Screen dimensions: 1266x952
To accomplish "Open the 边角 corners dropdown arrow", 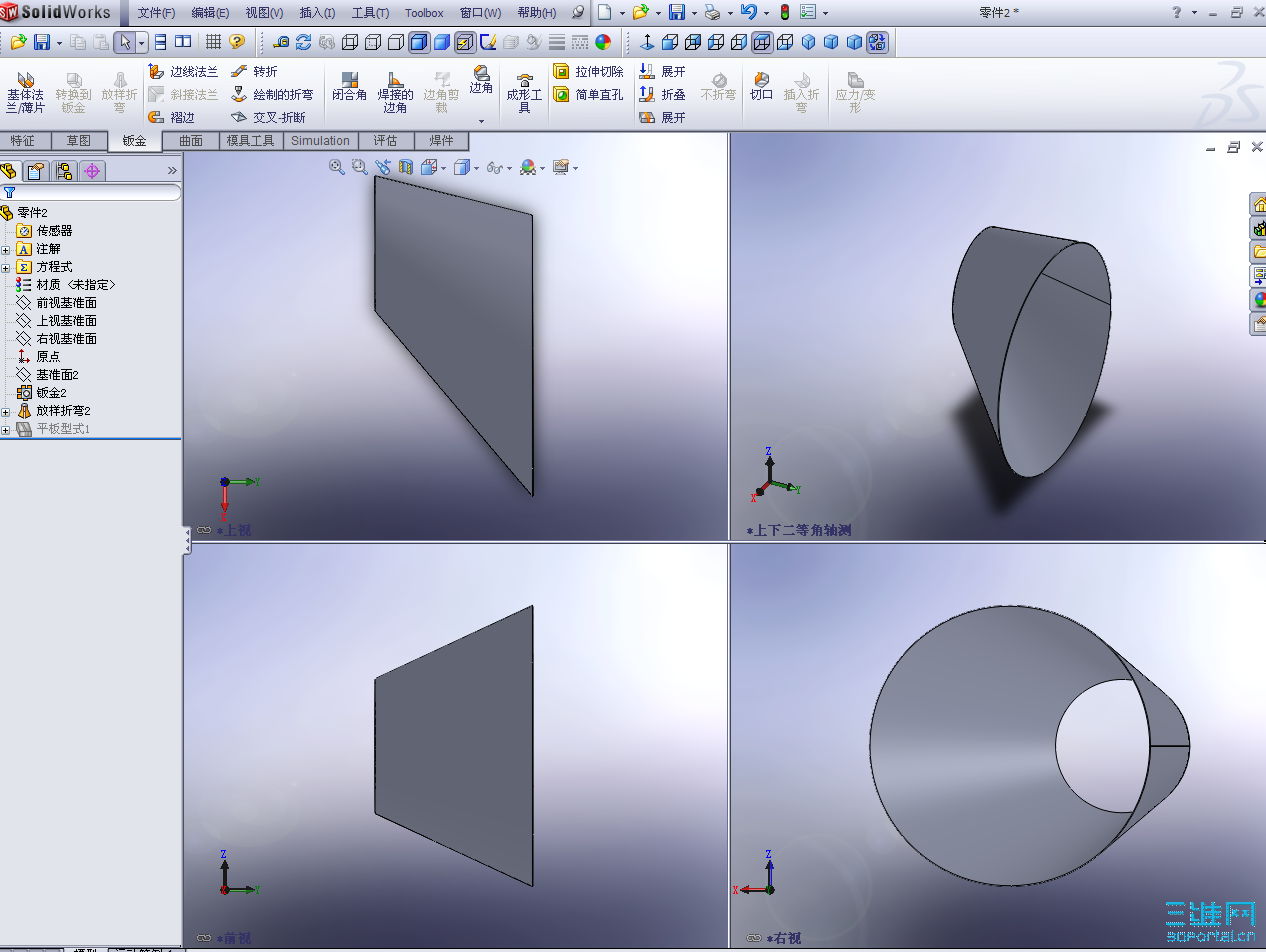I will 481,121.
